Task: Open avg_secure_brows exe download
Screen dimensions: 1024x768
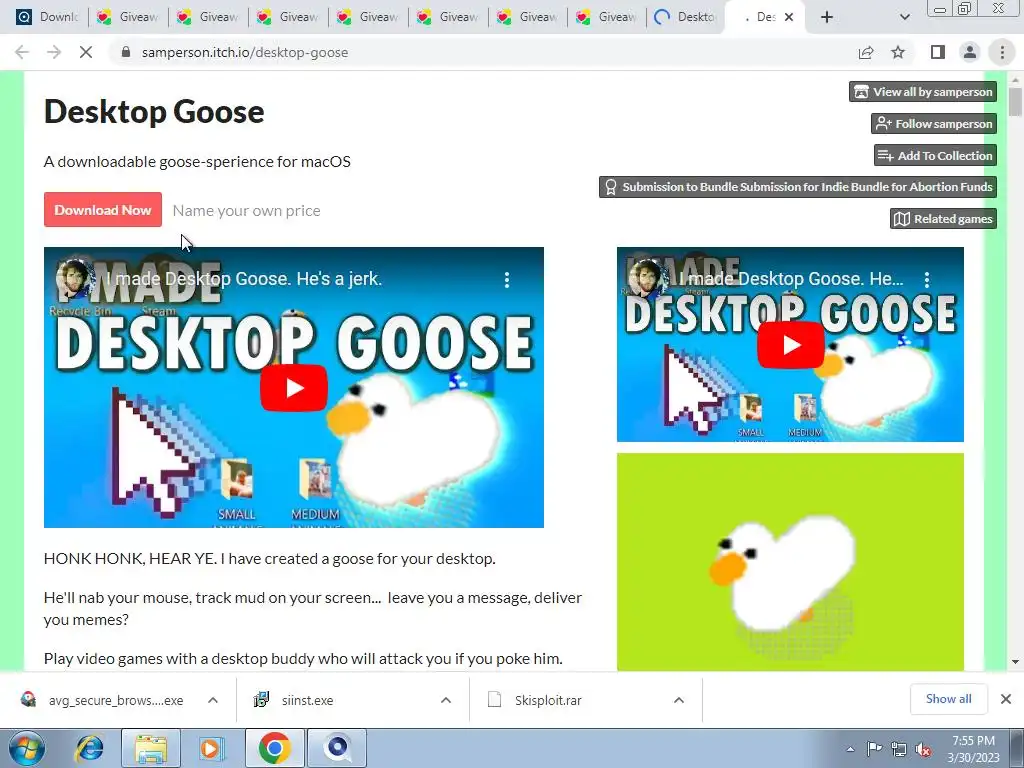Action: pos(101,700)
